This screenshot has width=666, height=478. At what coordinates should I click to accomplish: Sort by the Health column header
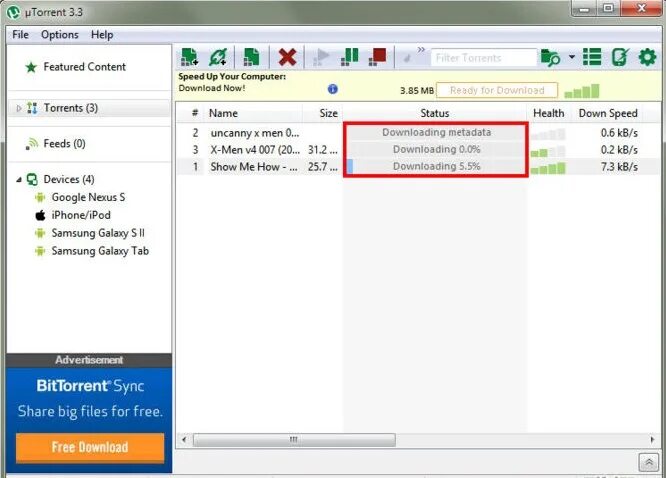point(548,113)
